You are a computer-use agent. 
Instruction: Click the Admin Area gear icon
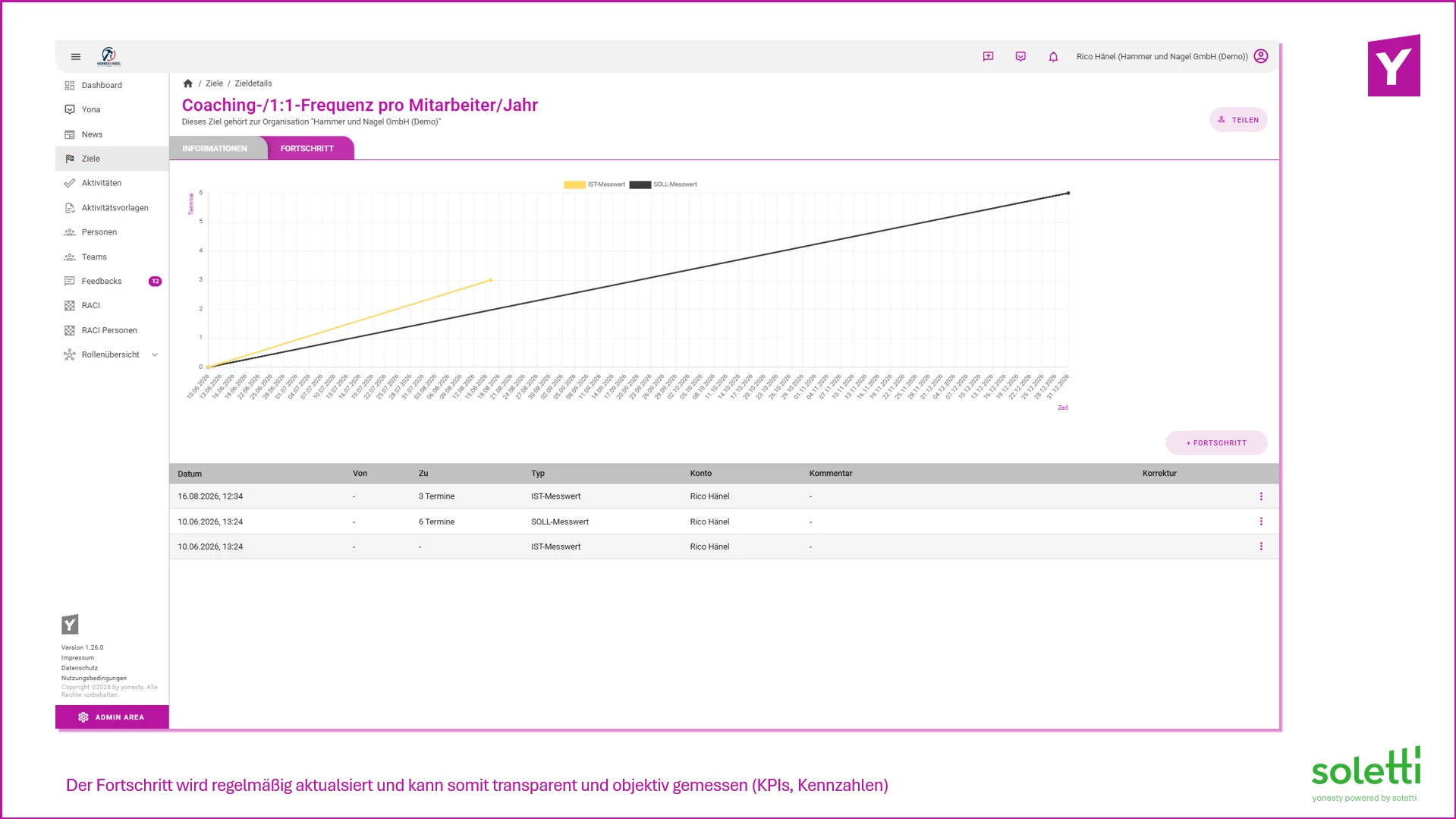[x=83, y=717]
